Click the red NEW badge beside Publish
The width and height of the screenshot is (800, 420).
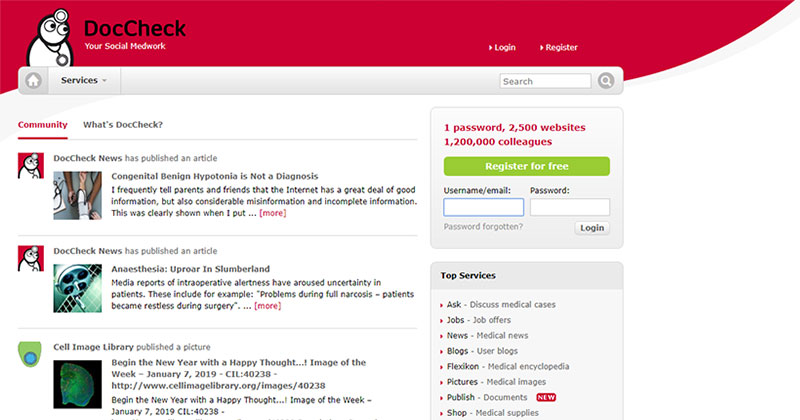546,397
